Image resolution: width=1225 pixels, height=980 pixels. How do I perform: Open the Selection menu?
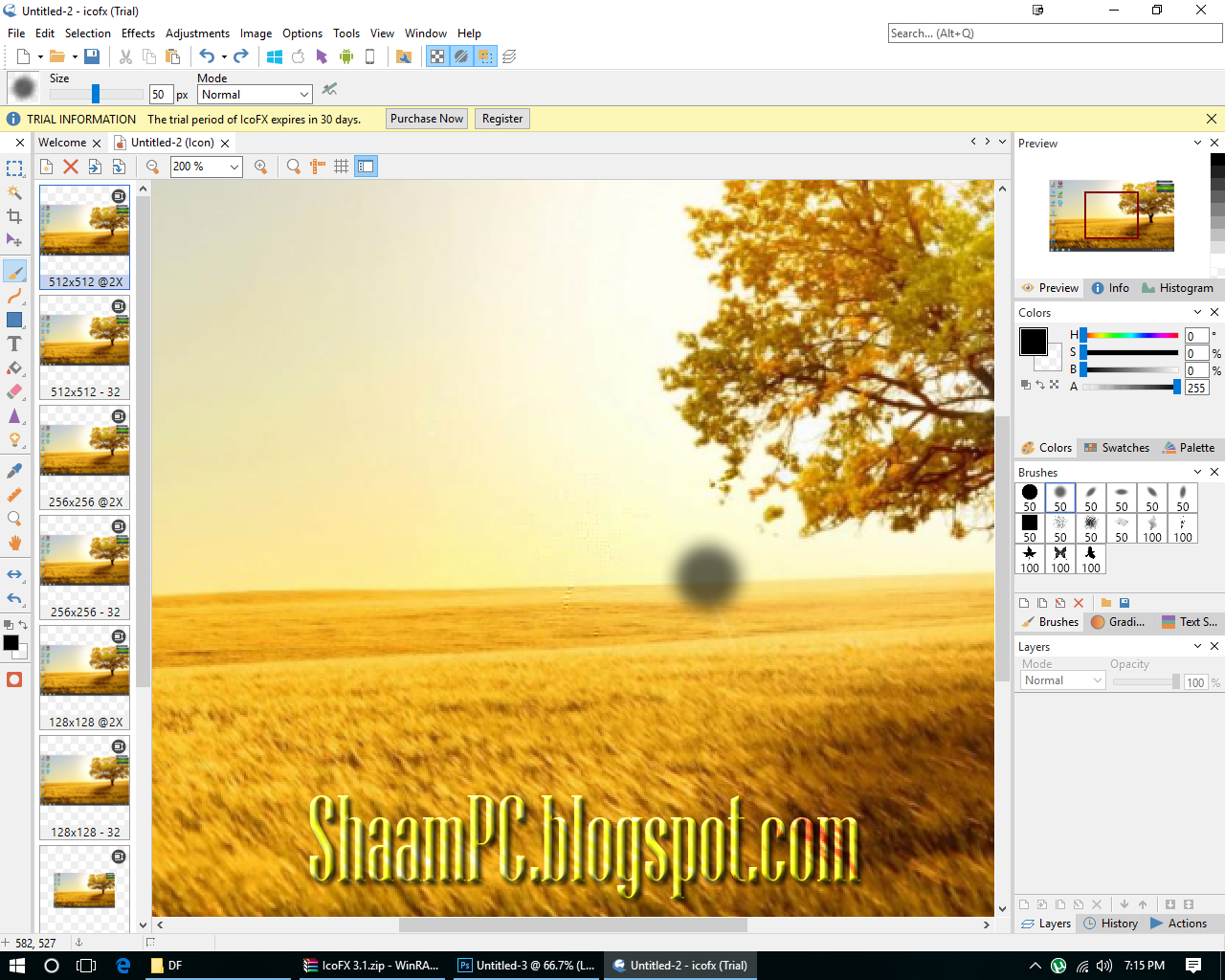(88, 33)
